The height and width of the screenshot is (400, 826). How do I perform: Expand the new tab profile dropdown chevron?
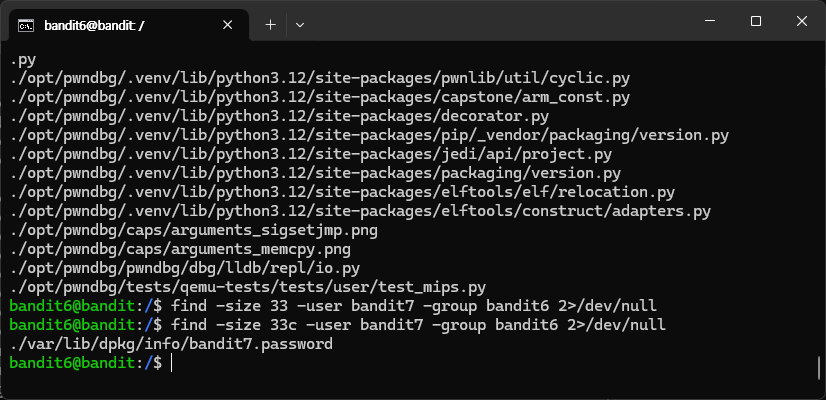(x=300, y=25)
